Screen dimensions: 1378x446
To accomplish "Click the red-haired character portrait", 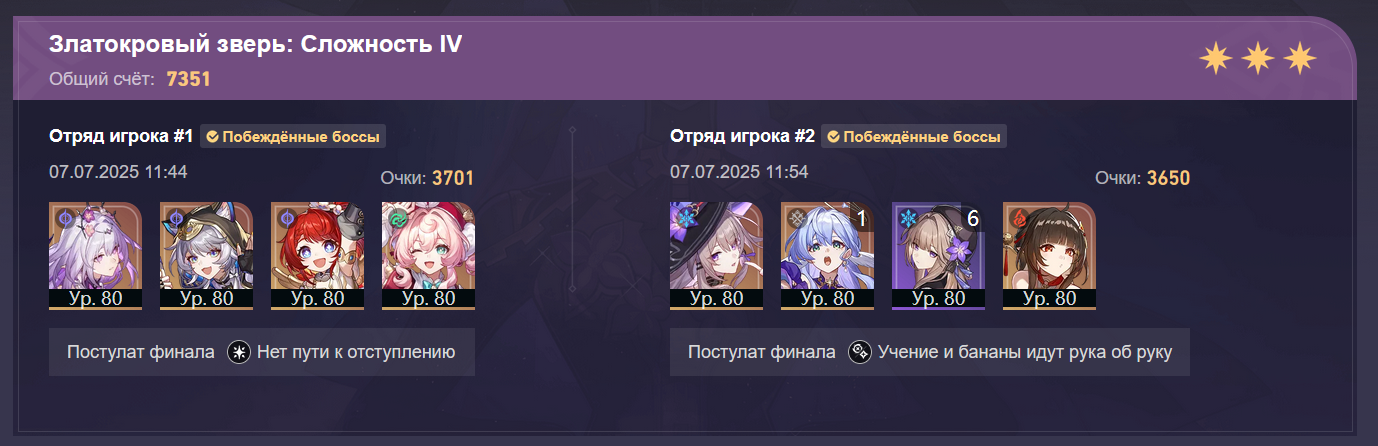I will click(317, 256).
